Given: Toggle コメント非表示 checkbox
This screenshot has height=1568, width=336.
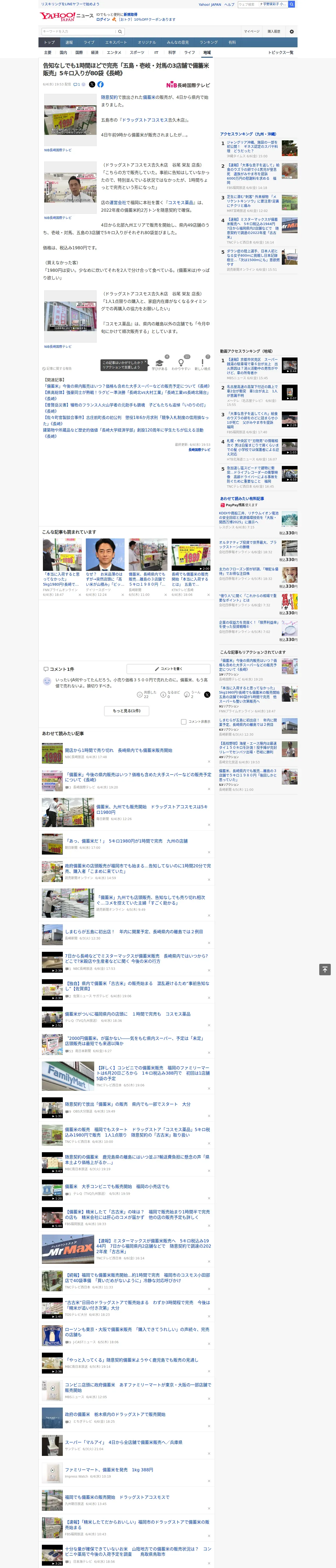Looking at the screenshot, I should point(183,722).
